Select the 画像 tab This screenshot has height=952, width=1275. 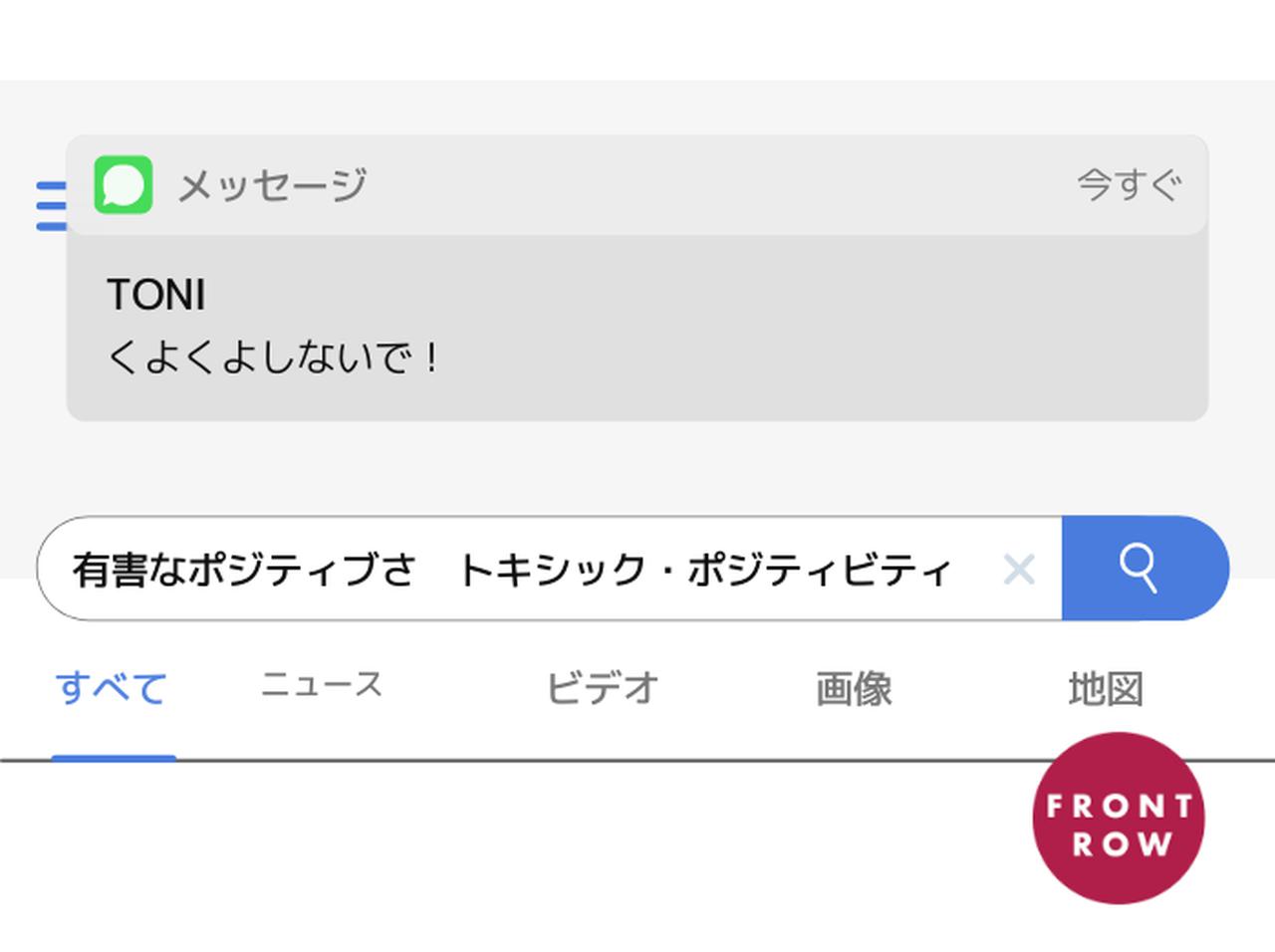coord(853,687)
